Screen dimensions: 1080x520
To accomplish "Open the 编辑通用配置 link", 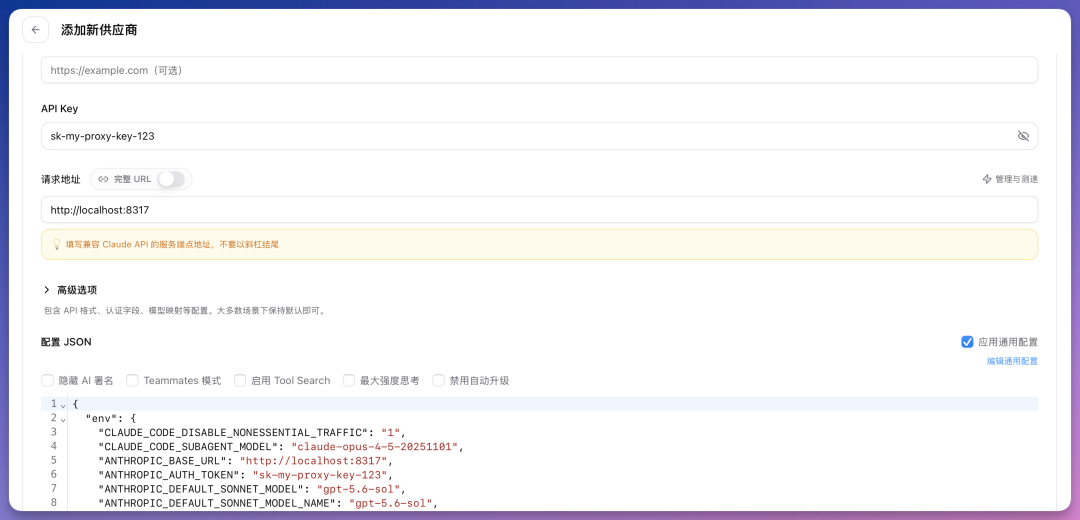I will [1012, 361].
